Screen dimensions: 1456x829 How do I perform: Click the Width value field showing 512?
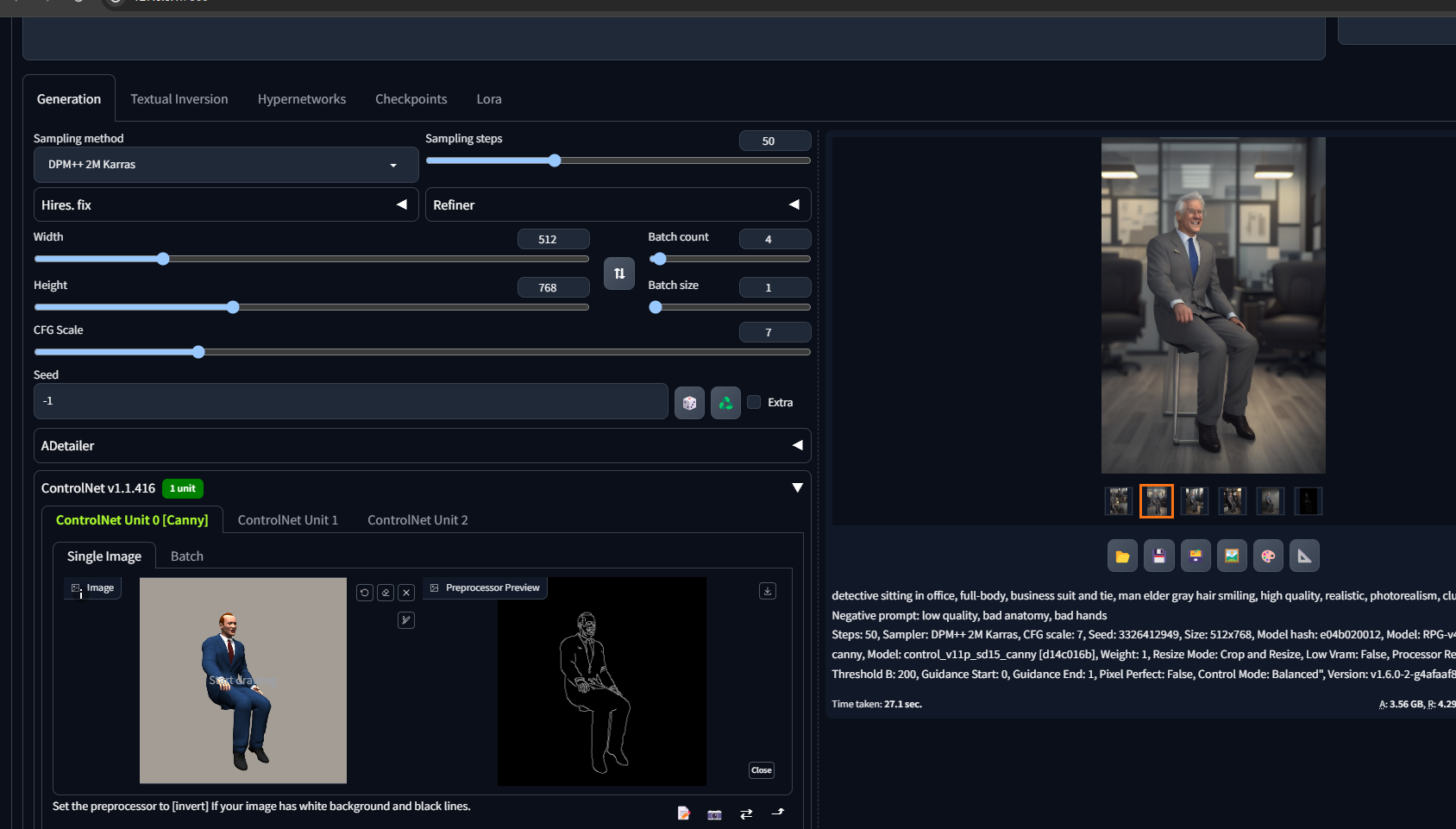click(553, 239)
